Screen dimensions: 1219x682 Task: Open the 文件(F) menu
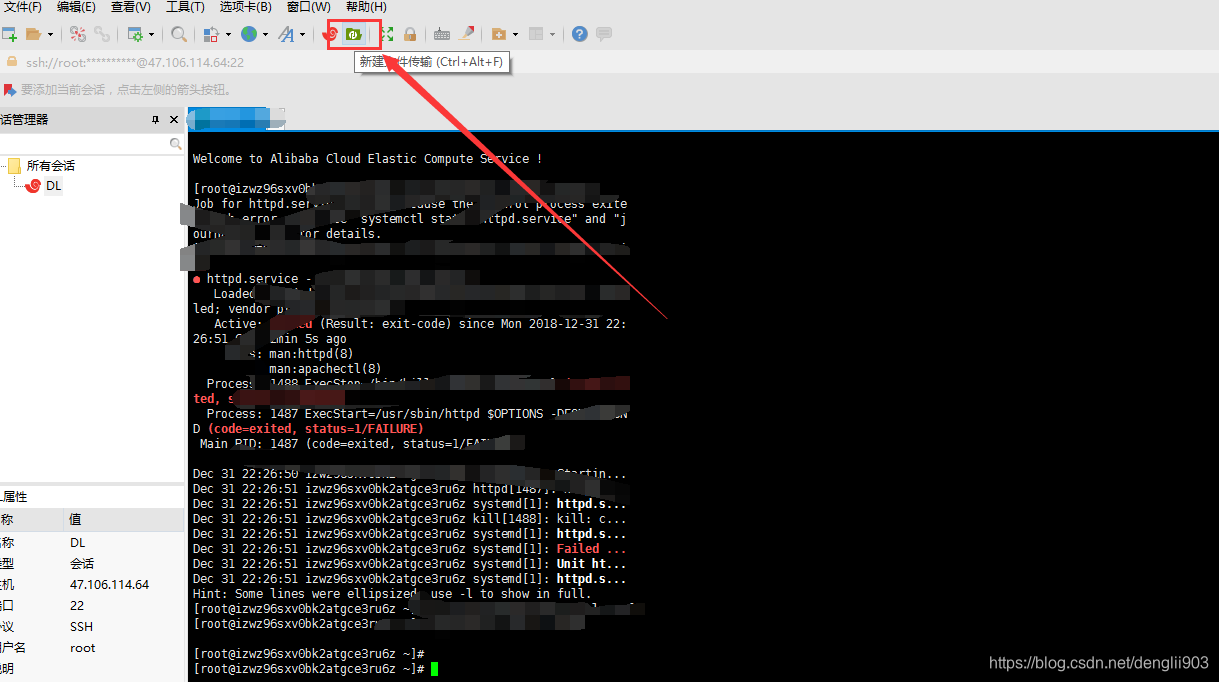[x=21, y=7]
